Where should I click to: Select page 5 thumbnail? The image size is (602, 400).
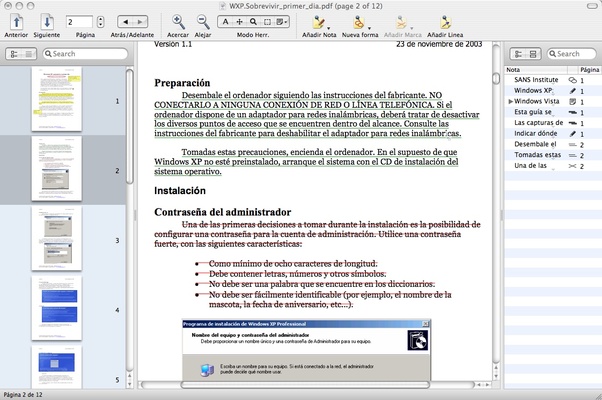56,367
